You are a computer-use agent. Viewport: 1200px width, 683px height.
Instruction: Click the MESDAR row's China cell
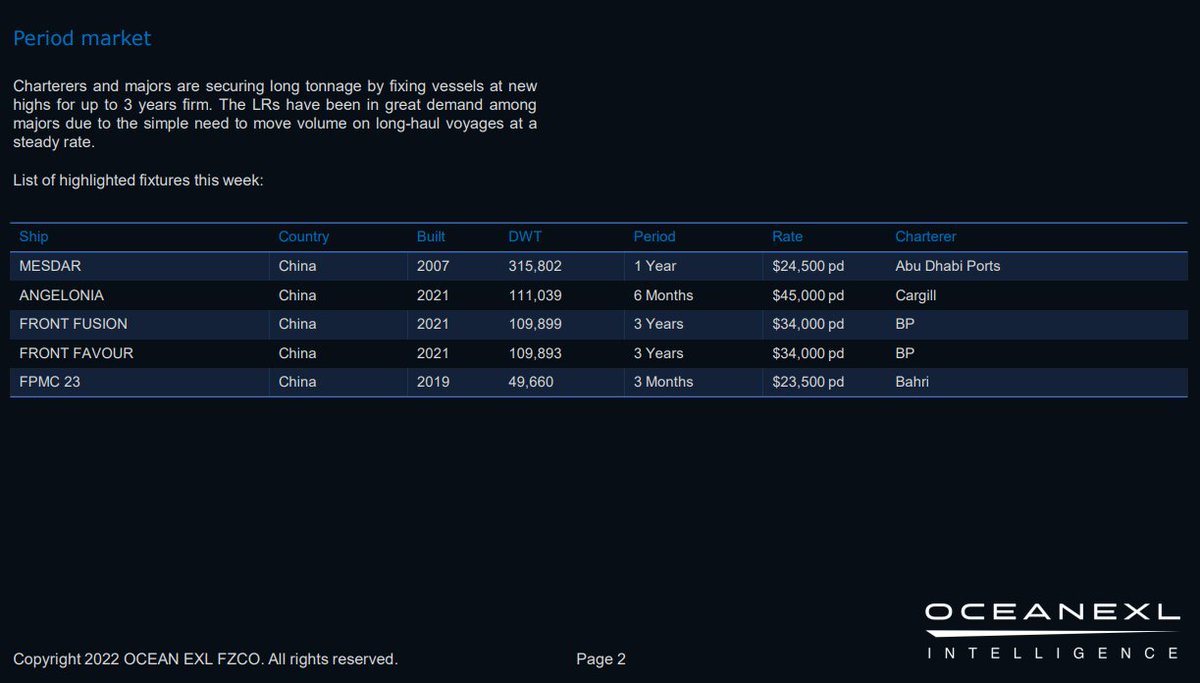297,266
